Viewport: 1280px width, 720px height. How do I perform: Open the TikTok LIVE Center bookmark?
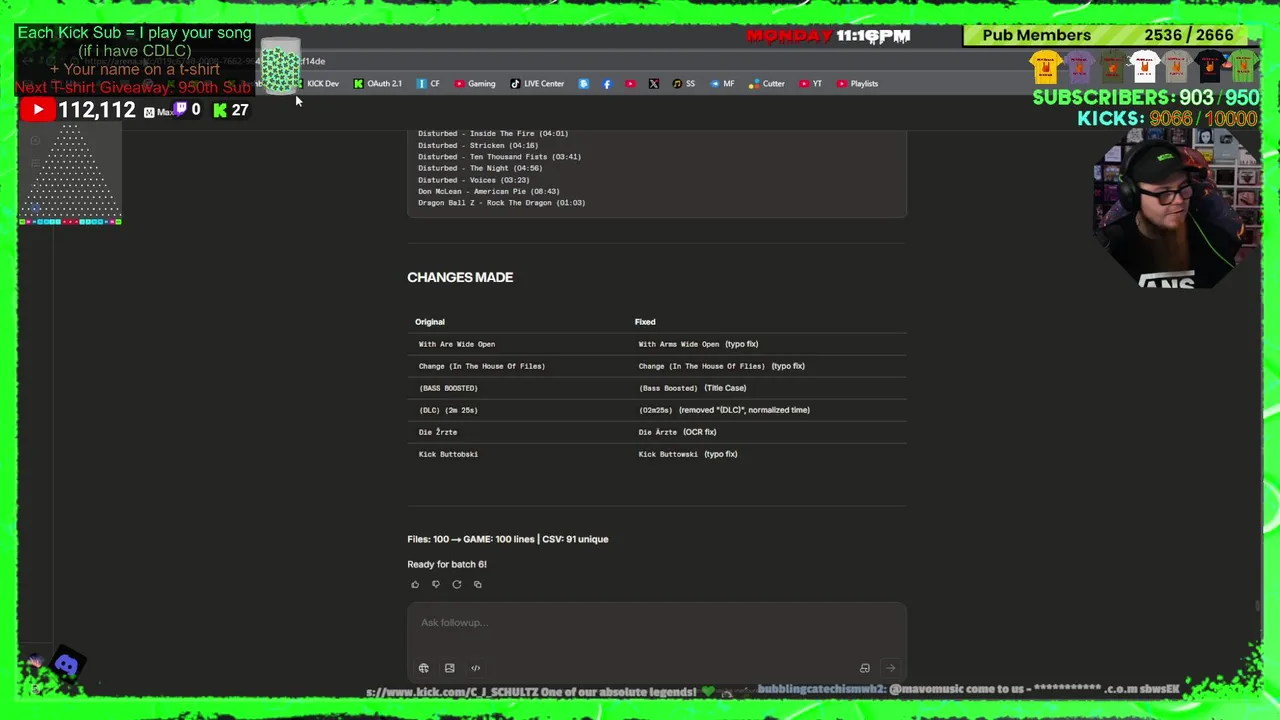537,84
